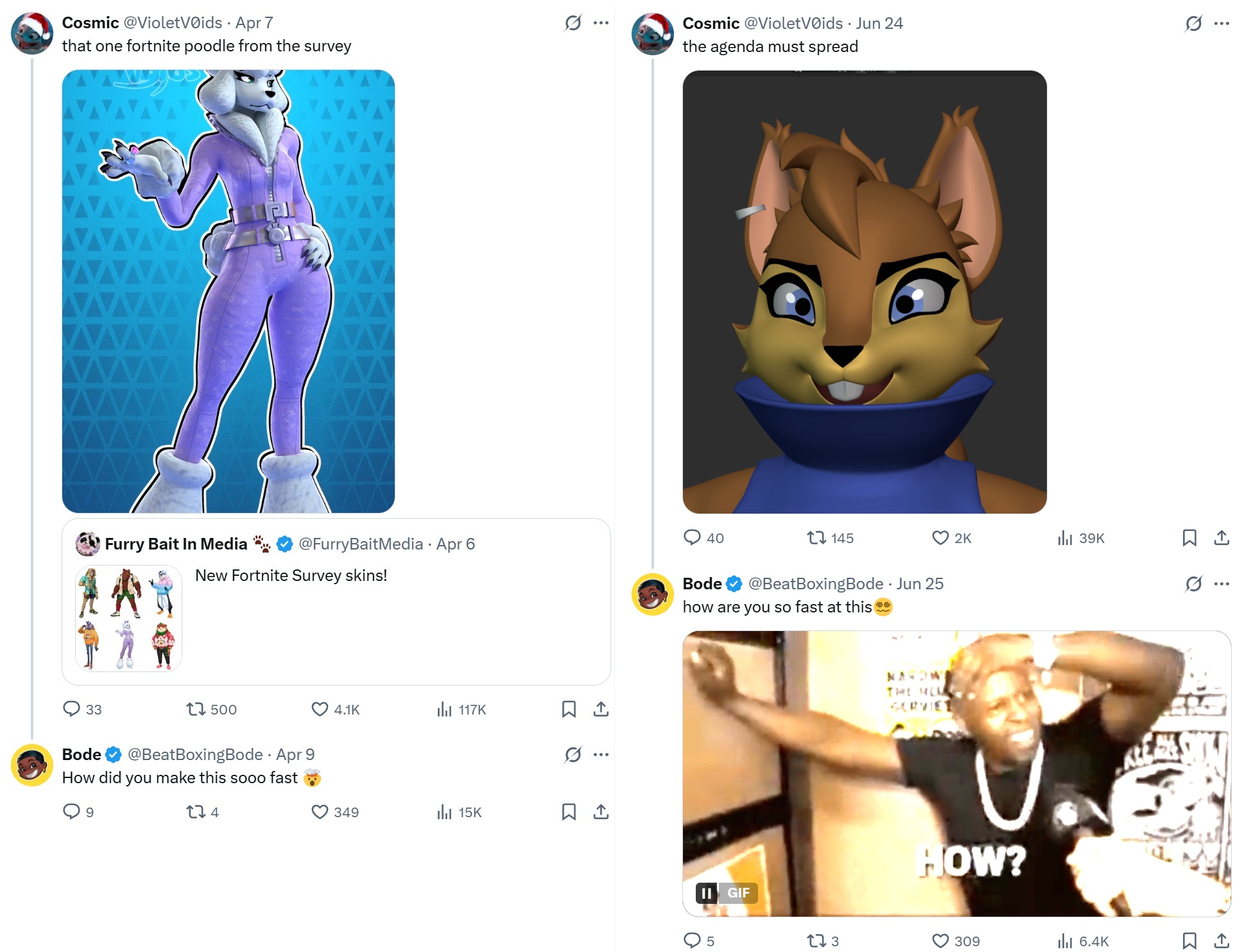Reply to Cosmic's Apr 7 poodle post
Viewport: 1251px width, 952px height.
click(82, 709)
